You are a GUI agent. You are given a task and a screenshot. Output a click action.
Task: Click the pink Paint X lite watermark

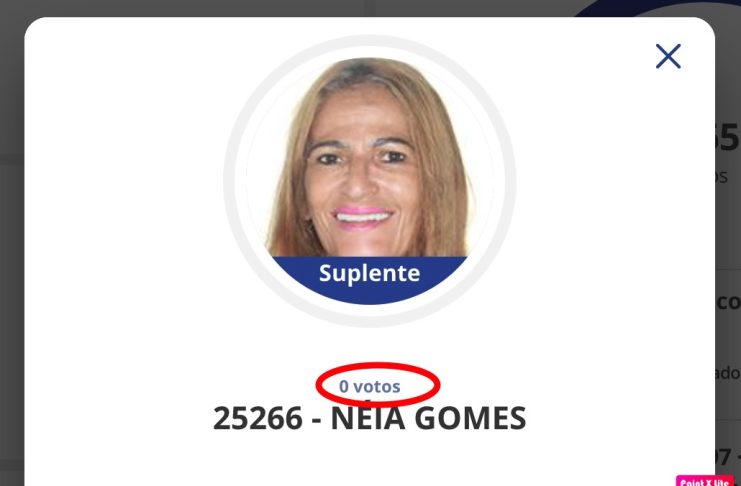coord(705,481)
